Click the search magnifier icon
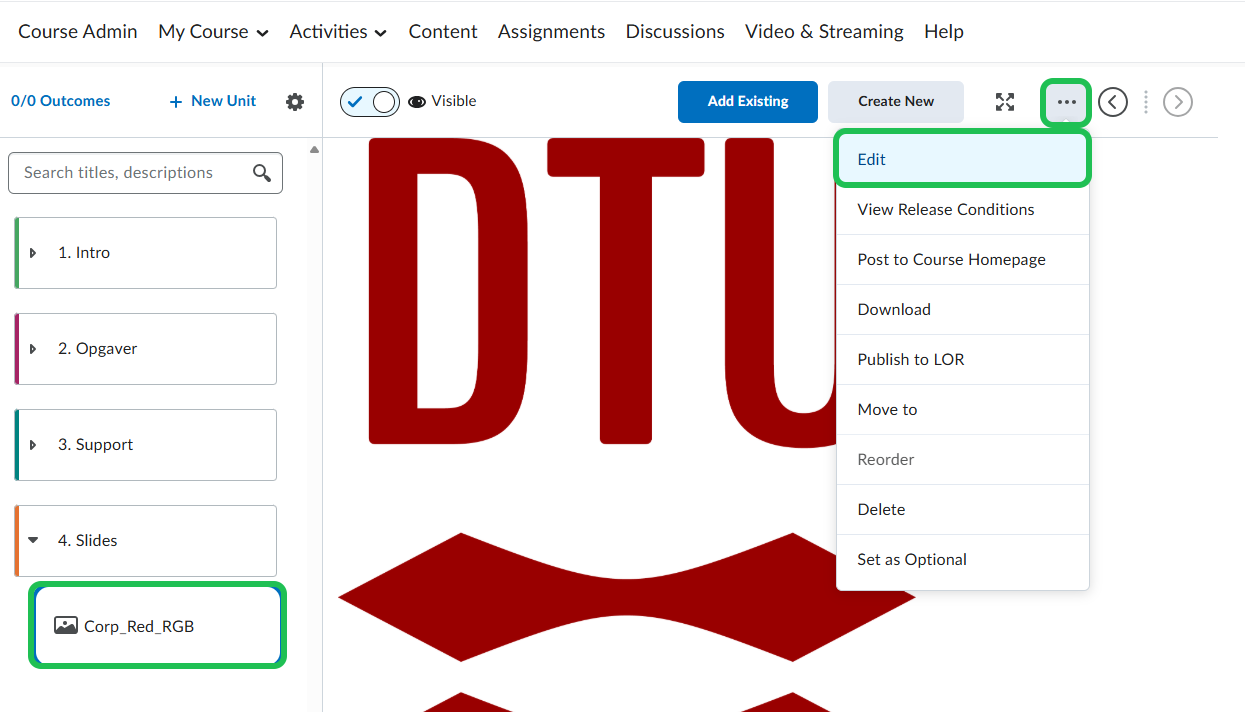1245x712 pixels. pyautogui.click(x=262, y=173)
